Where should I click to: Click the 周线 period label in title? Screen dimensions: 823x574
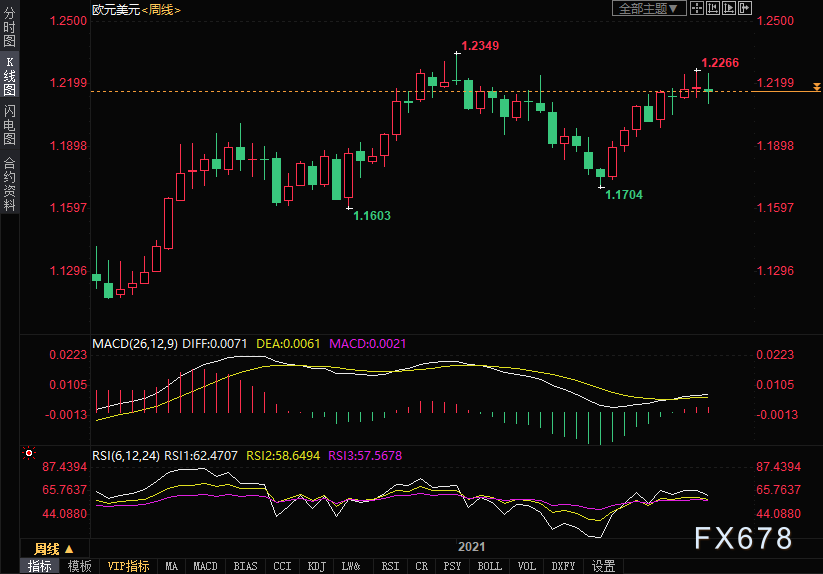[x=161, y=9]
